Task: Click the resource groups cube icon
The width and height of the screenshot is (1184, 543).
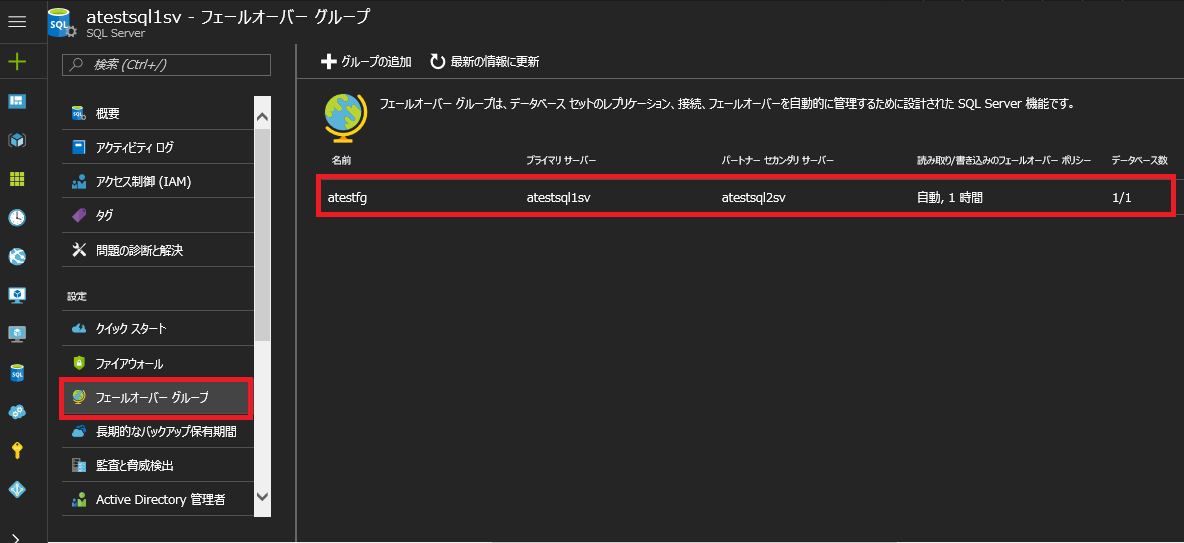Action: (x=17, y=140)
